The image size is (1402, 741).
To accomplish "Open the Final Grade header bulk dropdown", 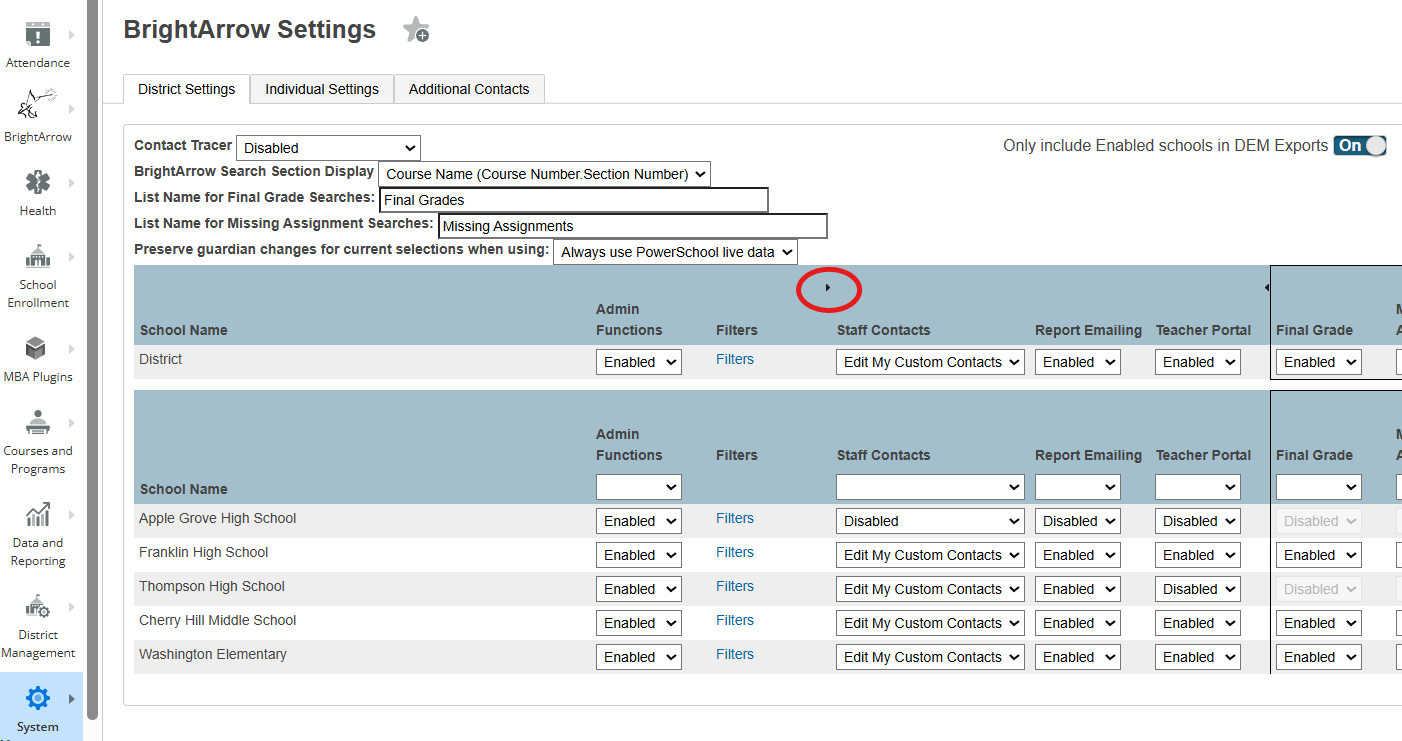I will [1319, 487].
